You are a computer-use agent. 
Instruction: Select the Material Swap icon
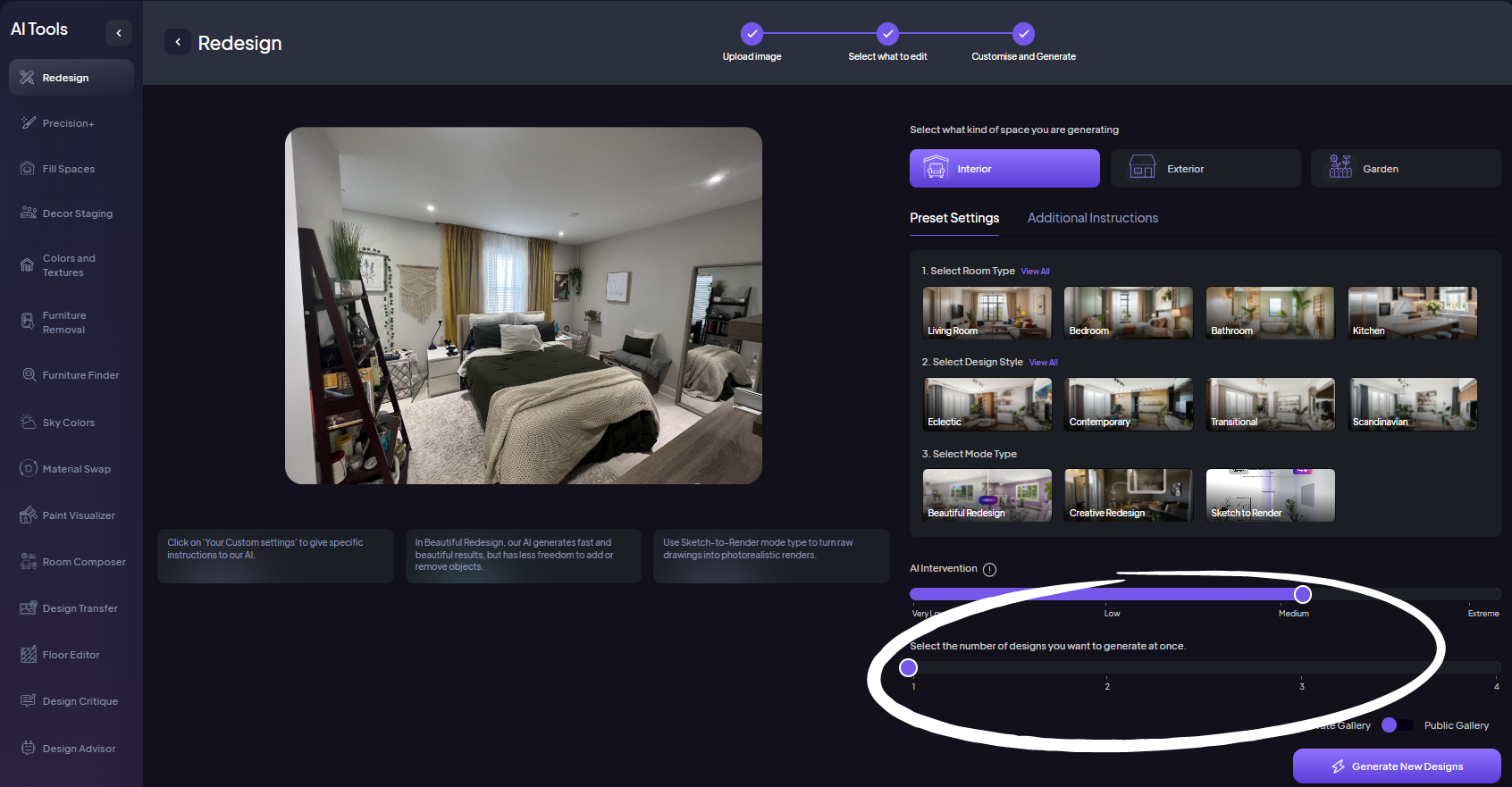tap(29, 469)
